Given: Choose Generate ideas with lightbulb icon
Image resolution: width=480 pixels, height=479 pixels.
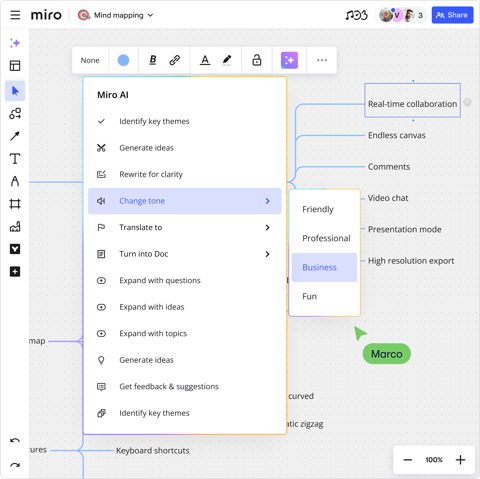Looking at the screenshot, I should (185, 360).
